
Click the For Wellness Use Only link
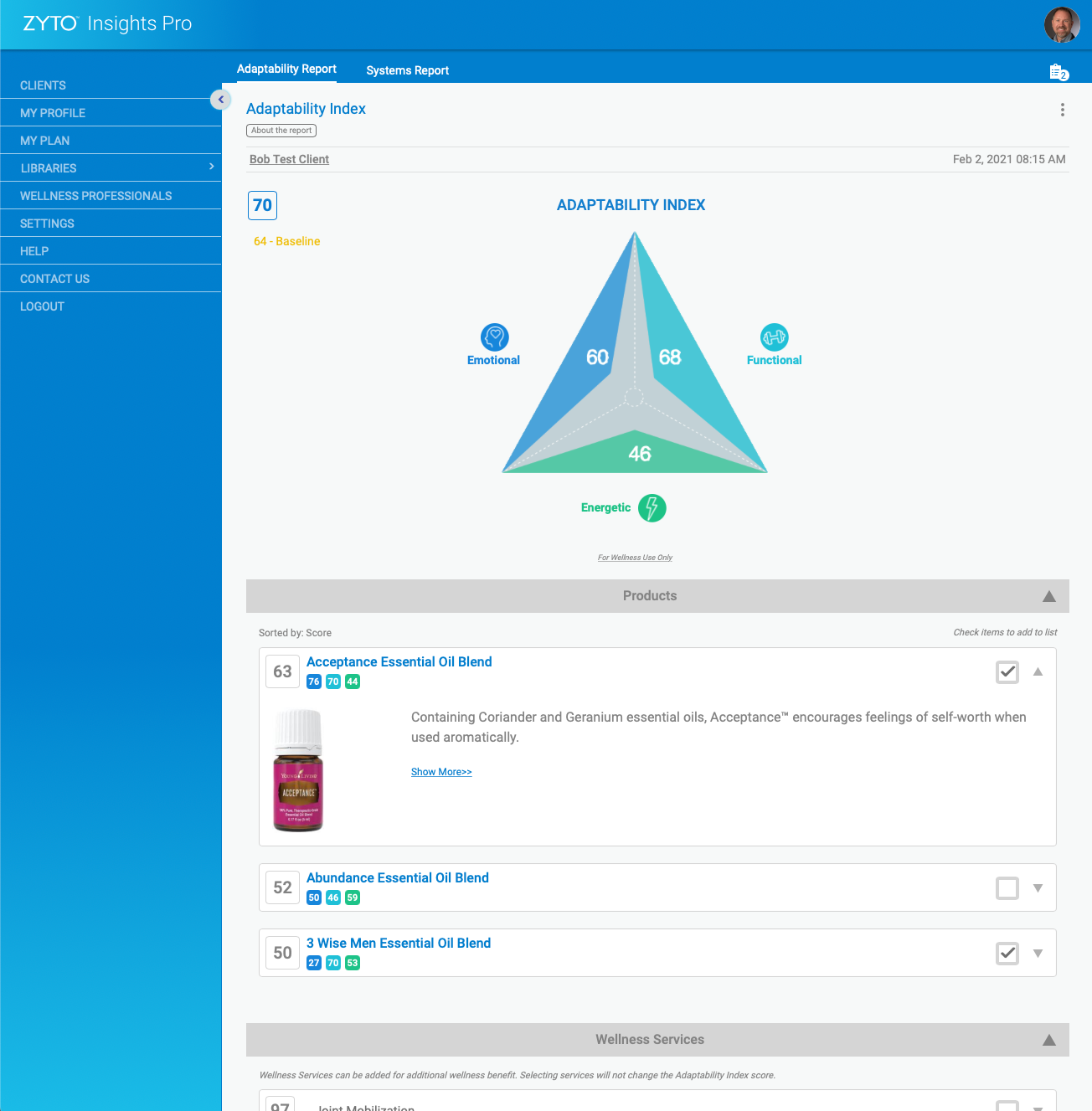click(x=635, y=558)
